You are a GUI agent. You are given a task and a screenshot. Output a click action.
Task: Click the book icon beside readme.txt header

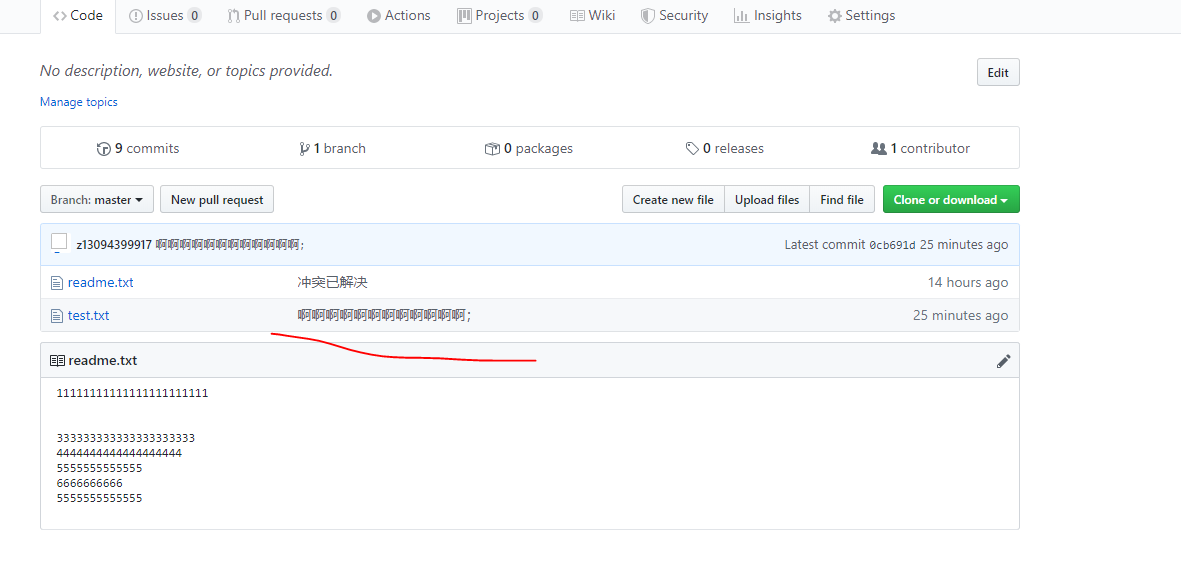pos(57,361)
